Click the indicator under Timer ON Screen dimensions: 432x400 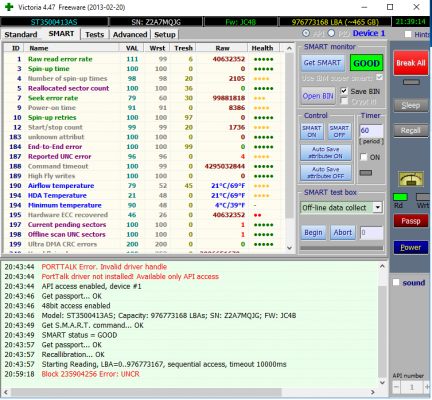click(x=366, y=173)
